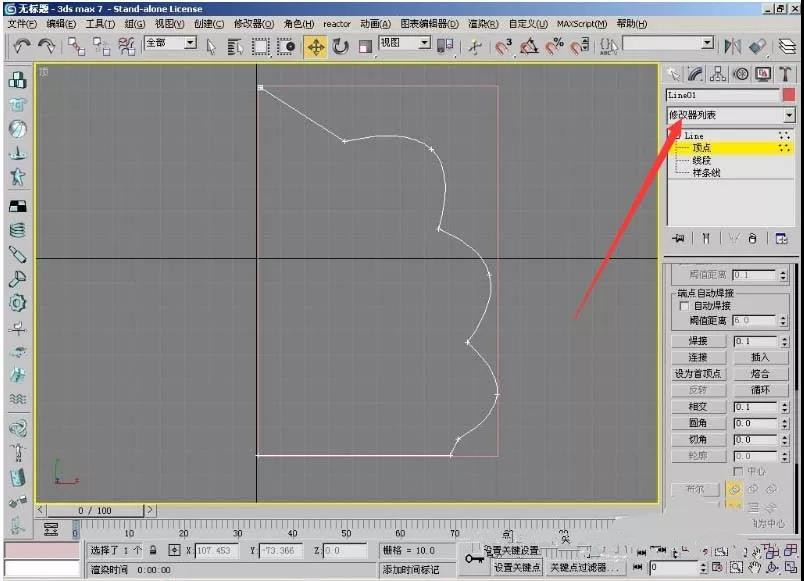The image size is (804, 581).
Task: Click the Redo arrow icon
Action: [47, 46]
